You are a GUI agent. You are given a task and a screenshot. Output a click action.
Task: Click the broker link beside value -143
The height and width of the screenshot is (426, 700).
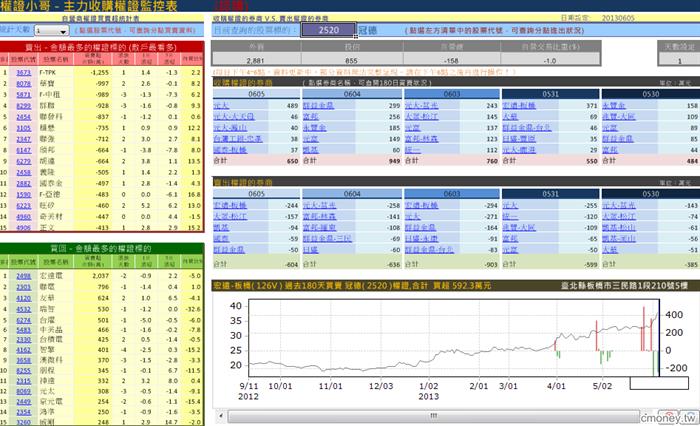pos(619,205)
